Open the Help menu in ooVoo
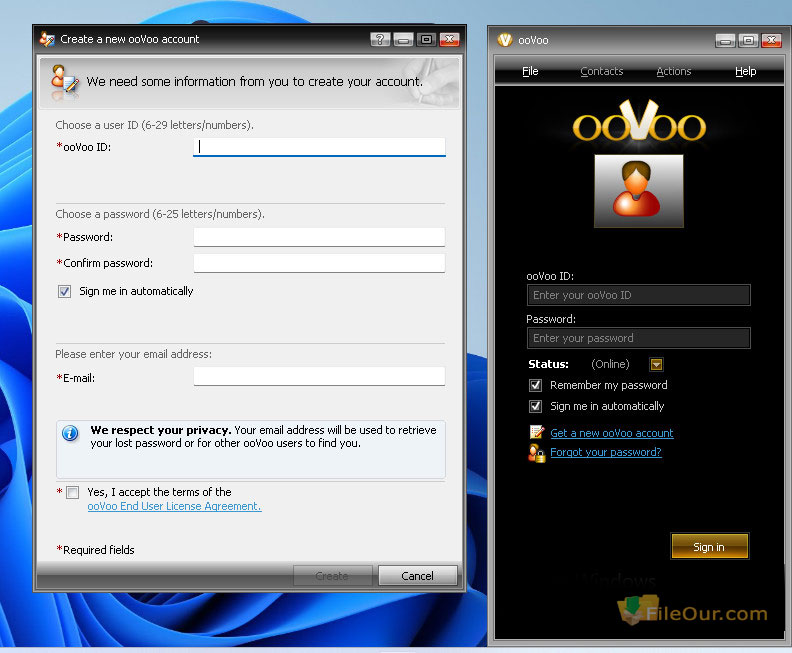The height and width of the screenshot is (653, 792). [746, 71]
